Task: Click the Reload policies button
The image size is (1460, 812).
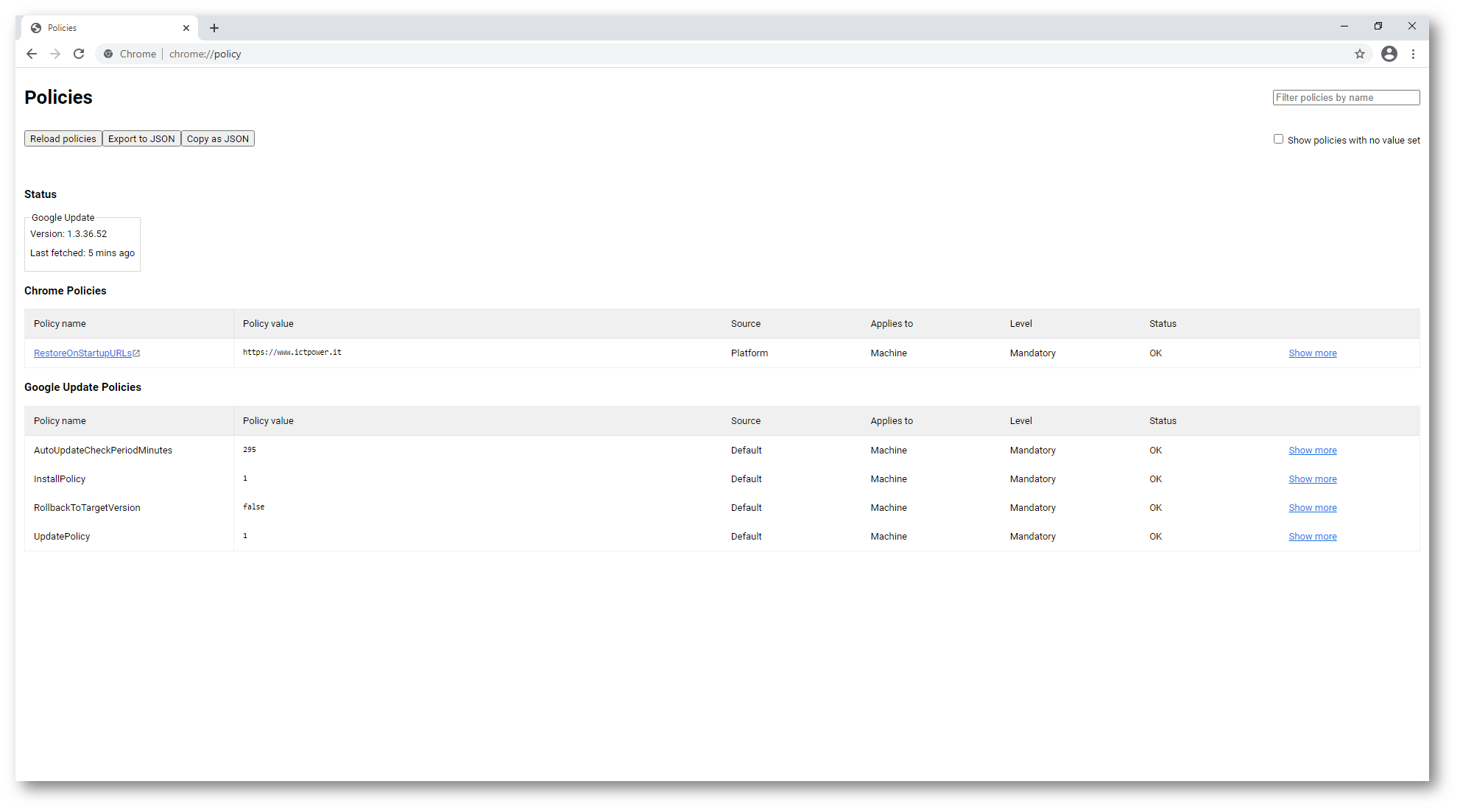Action: tap(63, 138)
